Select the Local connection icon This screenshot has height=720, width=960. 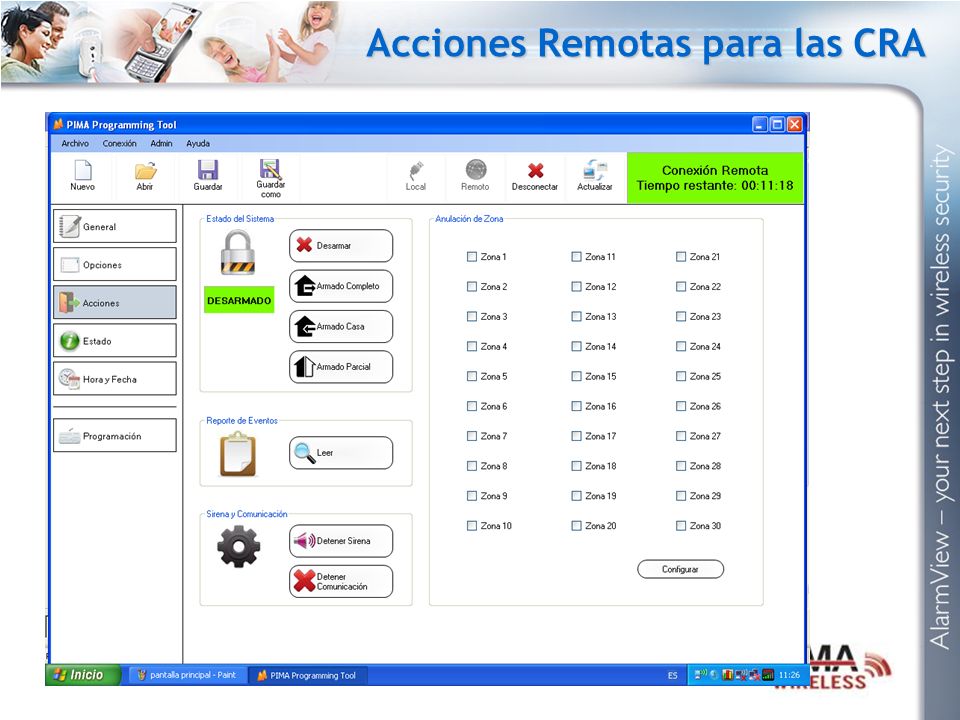tap(416, 170)
